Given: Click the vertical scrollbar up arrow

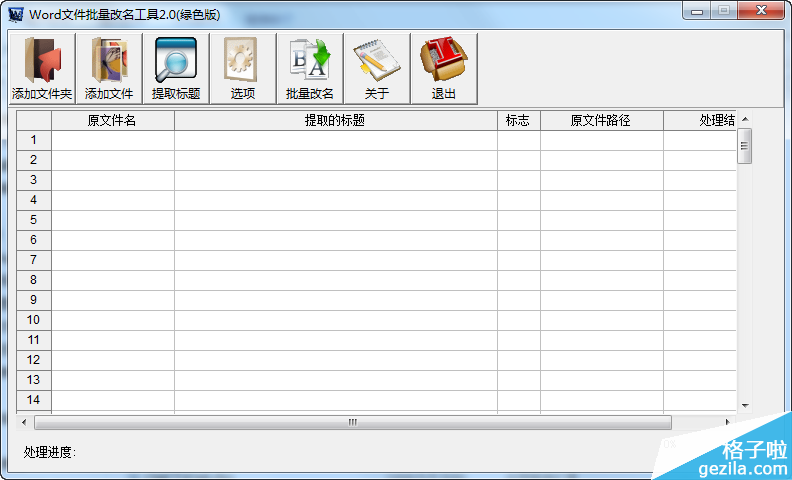Looking at the screenshot, I should pos(745,119).
